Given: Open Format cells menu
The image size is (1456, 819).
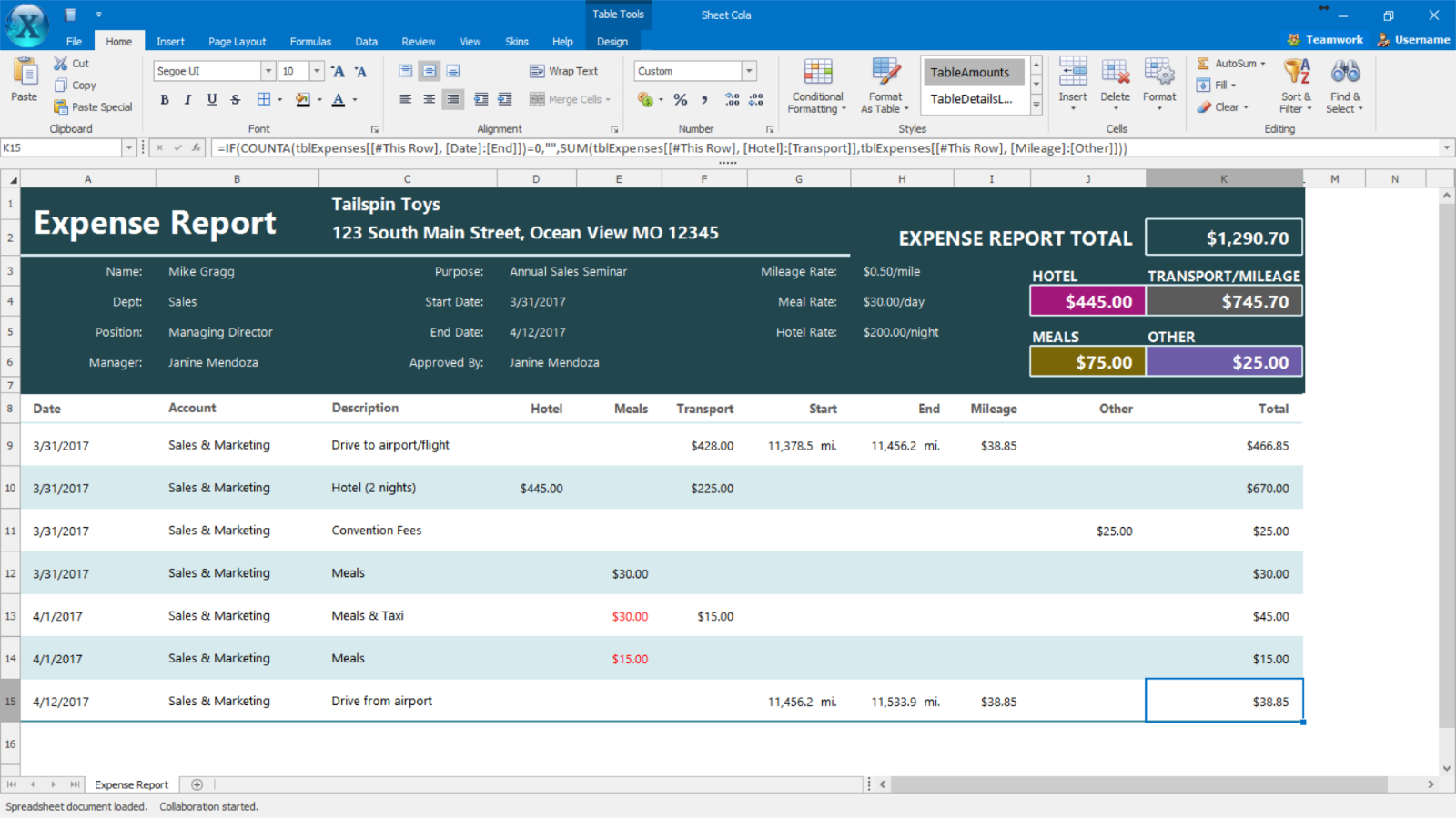Looking at the screenshot, I should 1159,84.
